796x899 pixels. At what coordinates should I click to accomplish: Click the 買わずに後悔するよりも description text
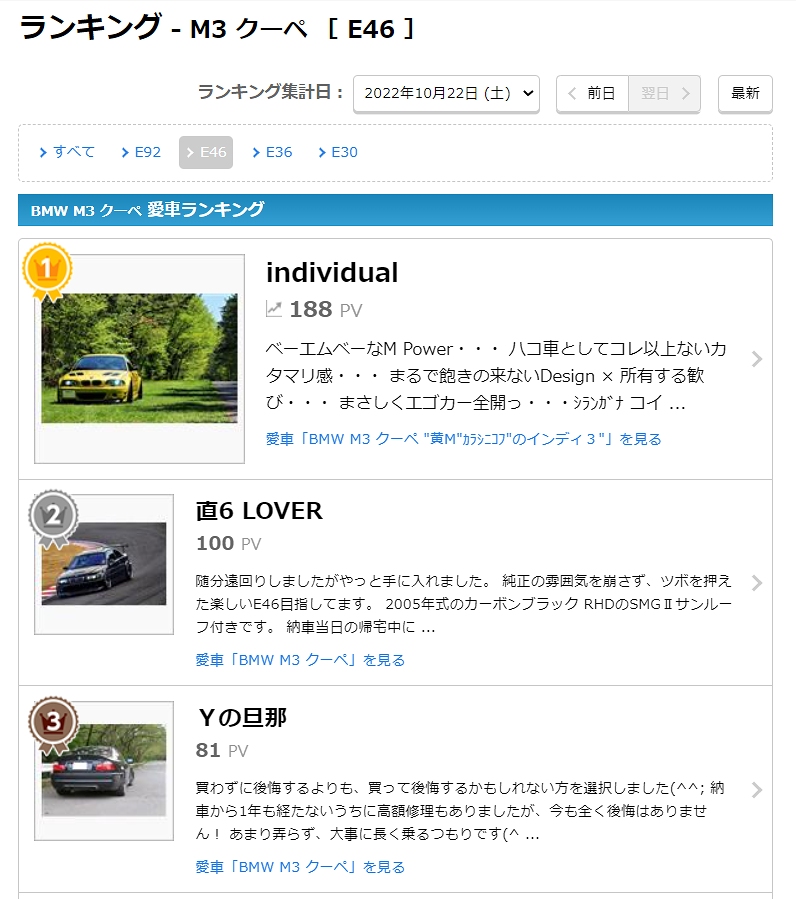click(x=460, y=811)
